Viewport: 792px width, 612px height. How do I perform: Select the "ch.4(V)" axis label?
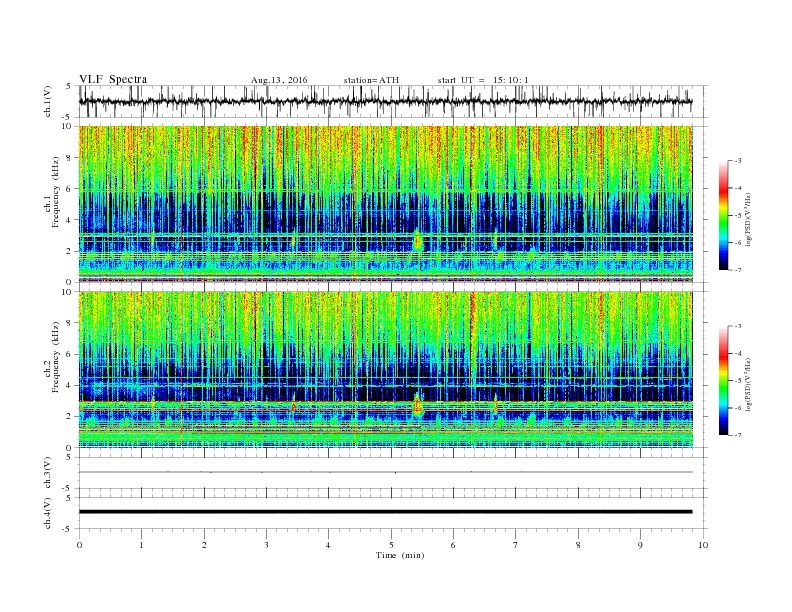(x=48, y=513)
